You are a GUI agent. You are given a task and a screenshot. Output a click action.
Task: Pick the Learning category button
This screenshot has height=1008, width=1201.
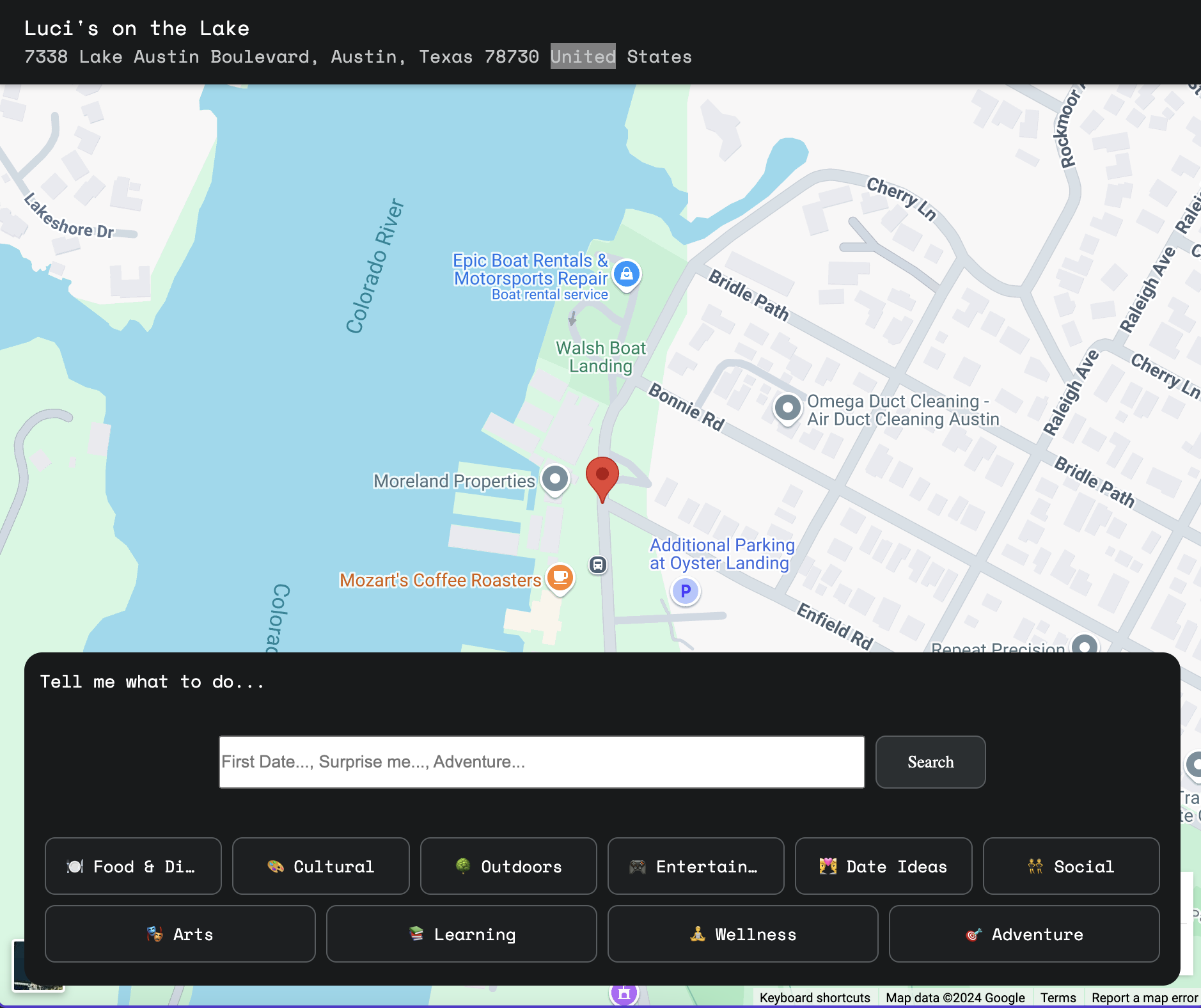pyautogui.click(x=462, y=934)
